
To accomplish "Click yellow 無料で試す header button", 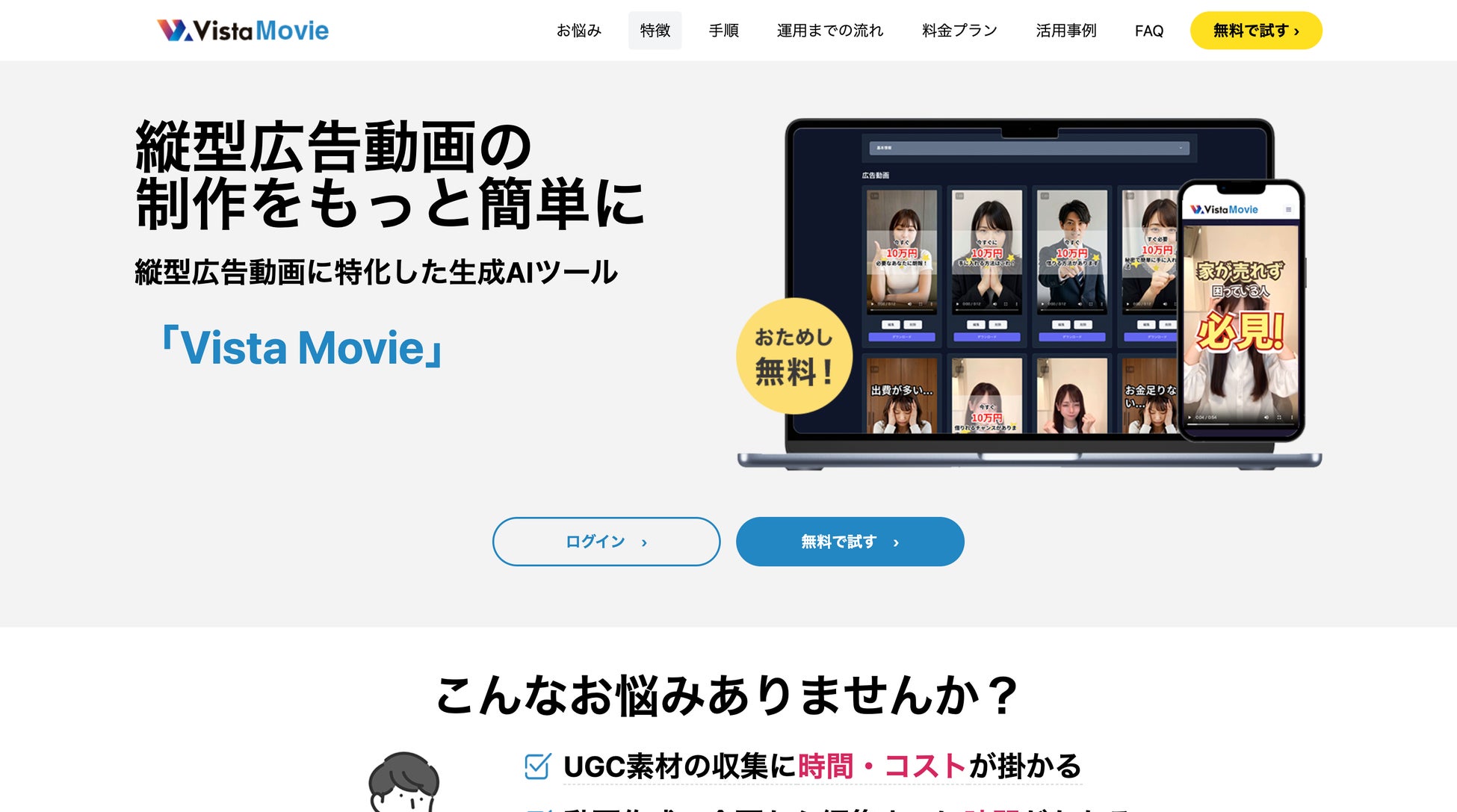I will [1256, 31].
